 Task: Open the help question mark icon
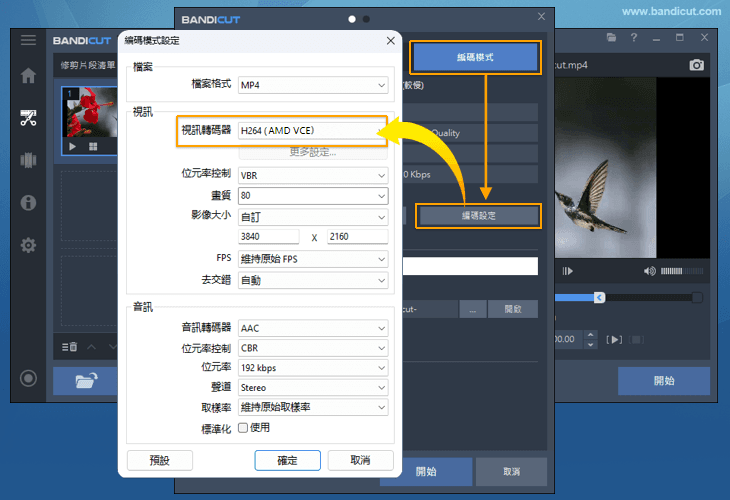coord(634,38)
